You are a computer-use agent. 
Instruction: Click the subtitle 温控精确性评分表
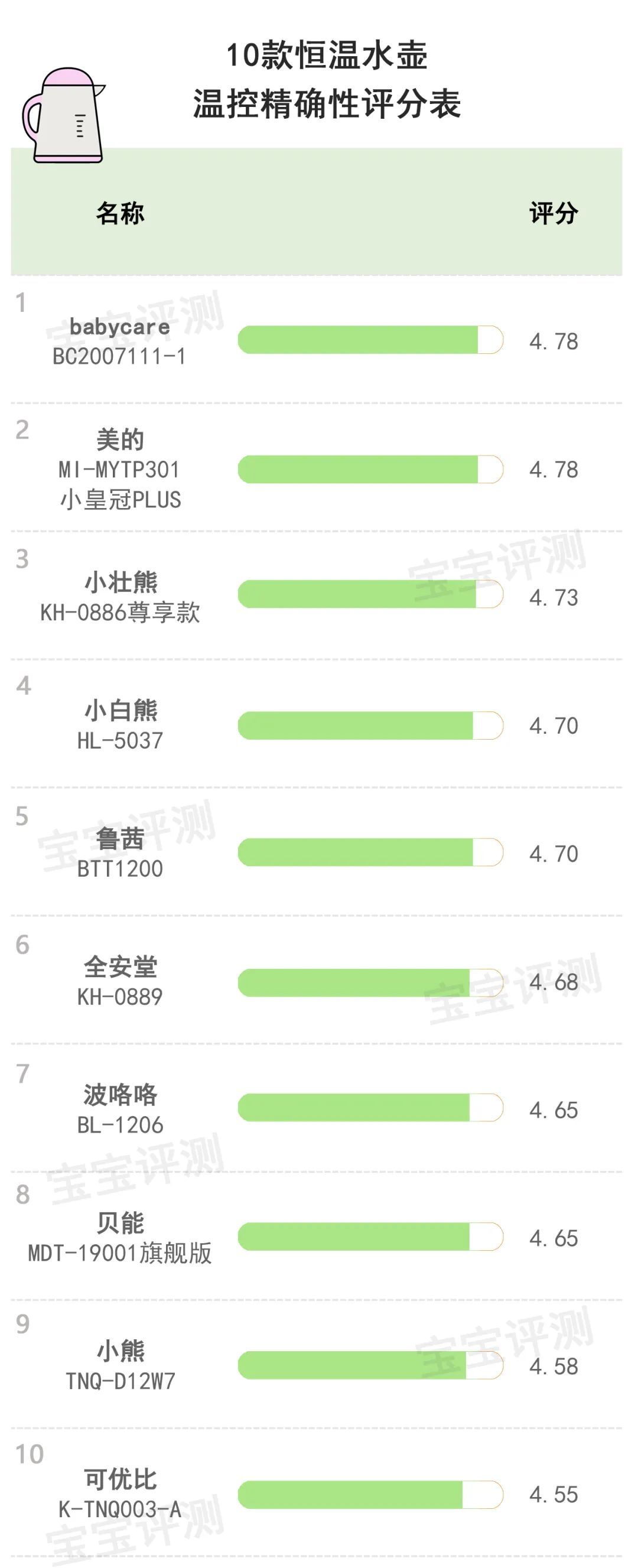327,103
